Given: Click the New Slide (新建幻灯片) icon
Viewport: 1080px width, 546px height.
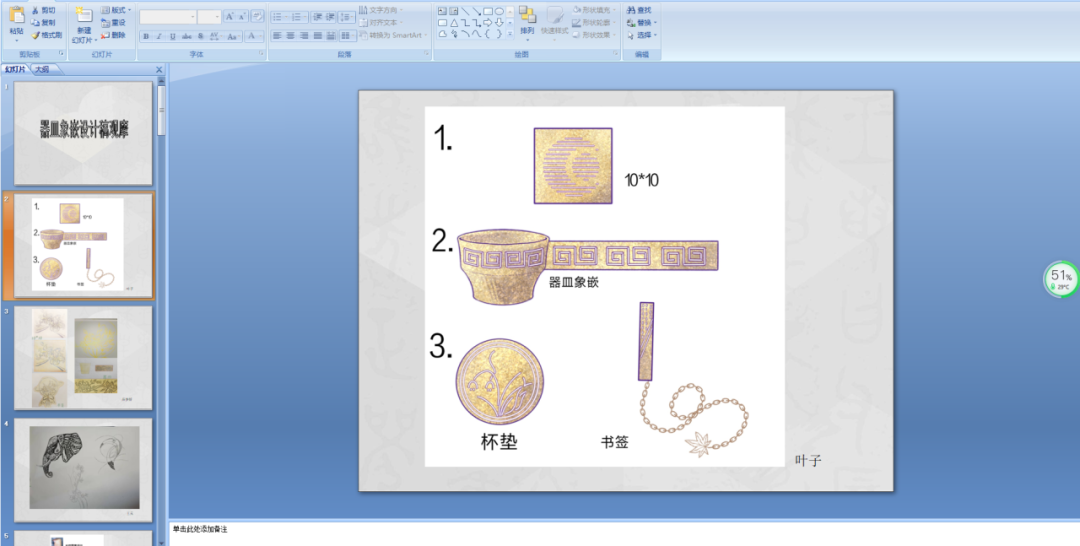Looking at the screenshot, I should [x=84, y=15].
